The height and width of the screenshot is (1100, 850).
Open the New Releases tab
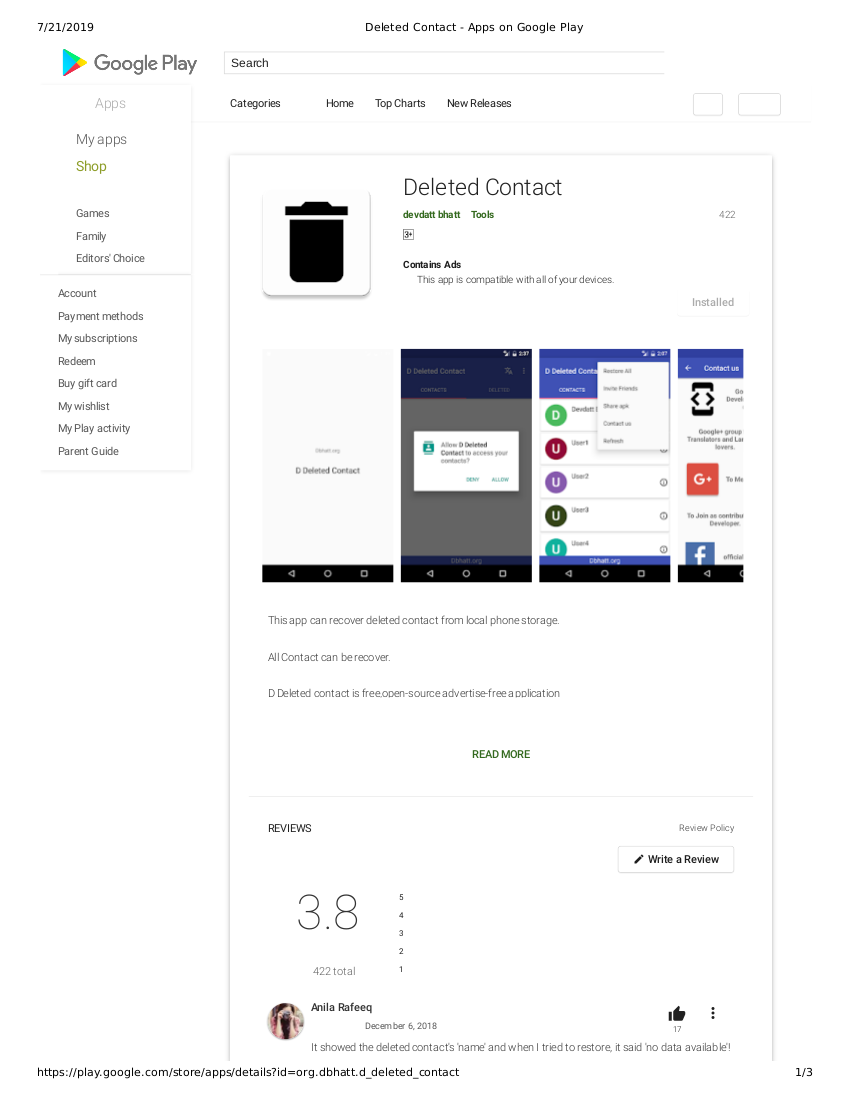click(x=479, y=104)
